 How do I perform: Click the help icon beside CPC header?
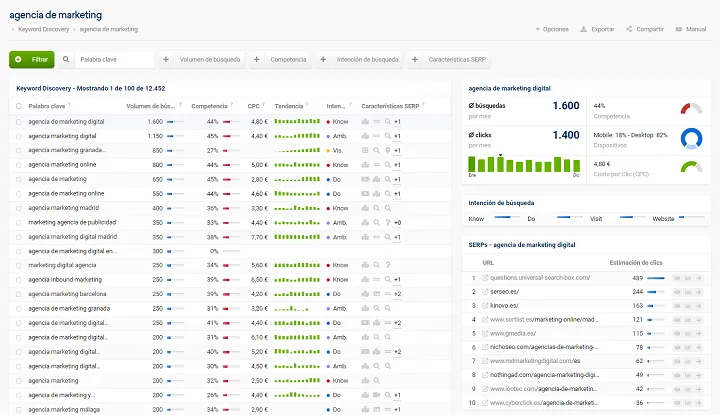[264, 105]
